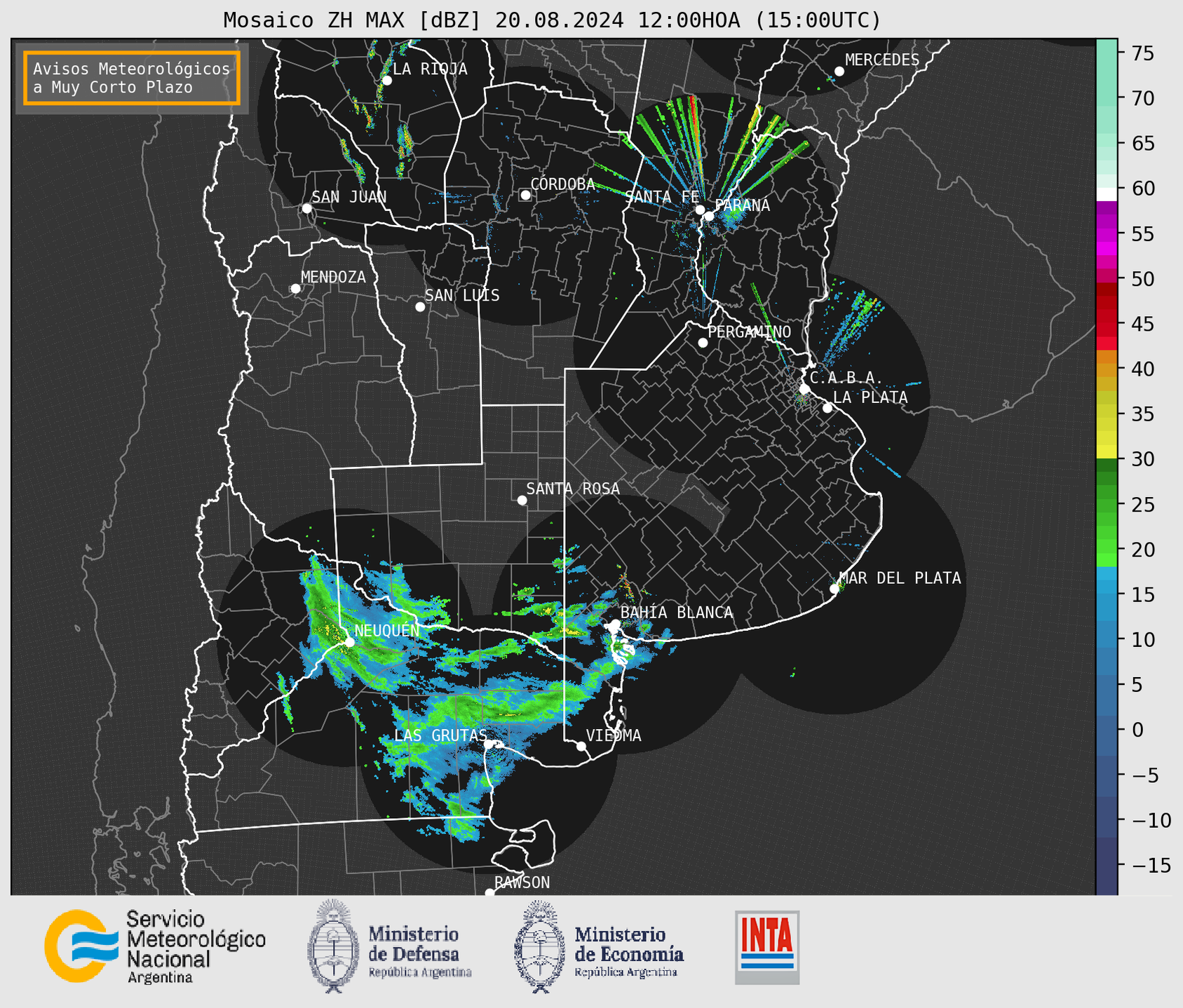Click the green 25 dBZ color band
The width and height of the screenshot is (1183, 1008).
tap(1107, 504)
